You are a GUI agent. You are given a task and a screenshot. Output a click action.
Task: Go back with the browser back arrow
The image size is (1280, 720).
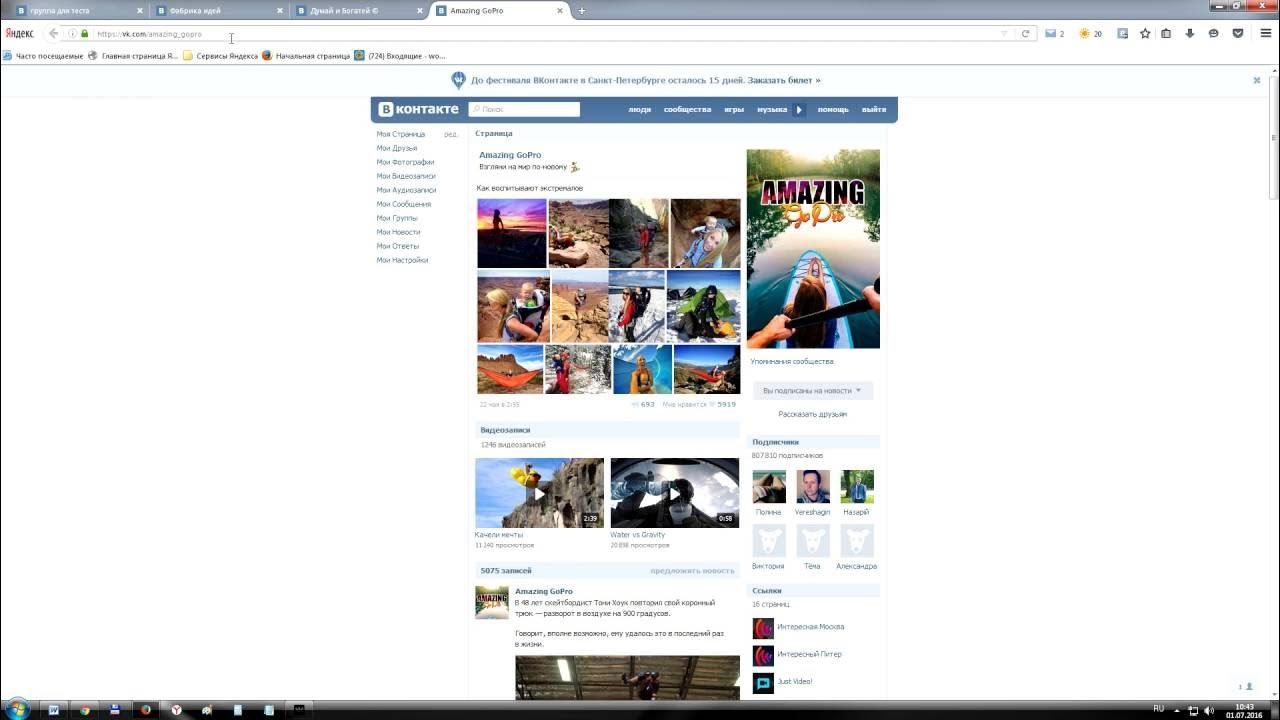[53, 33]
